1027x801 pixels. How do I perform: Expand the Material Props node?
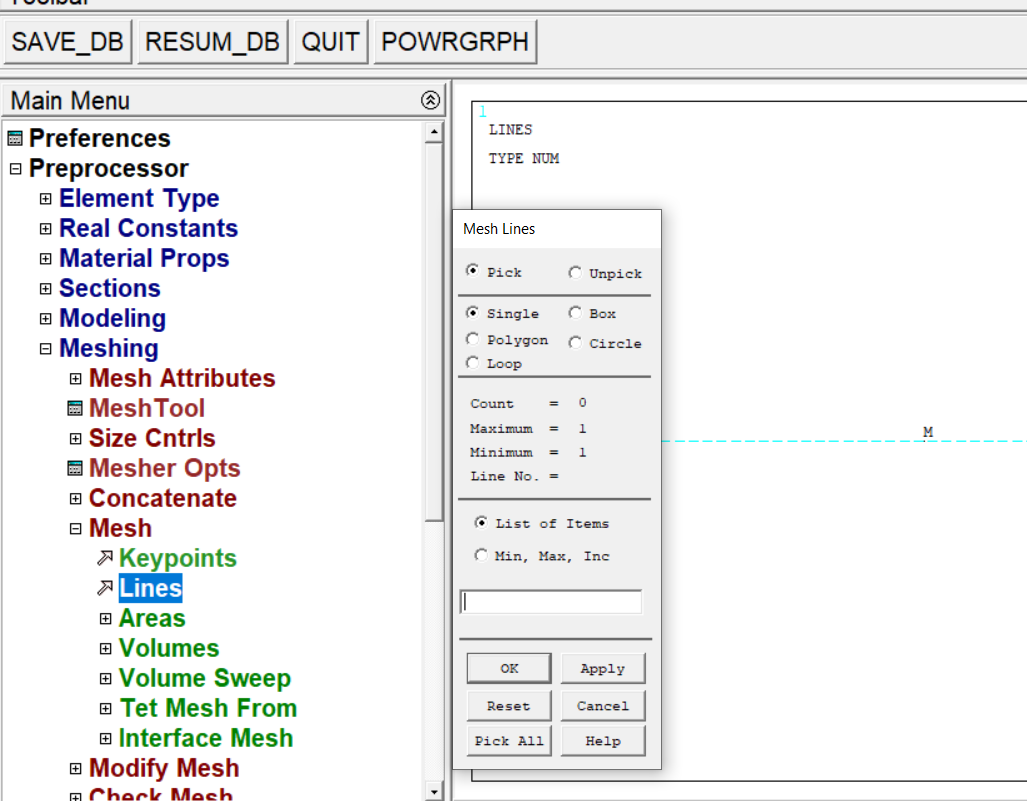point(45,259)
